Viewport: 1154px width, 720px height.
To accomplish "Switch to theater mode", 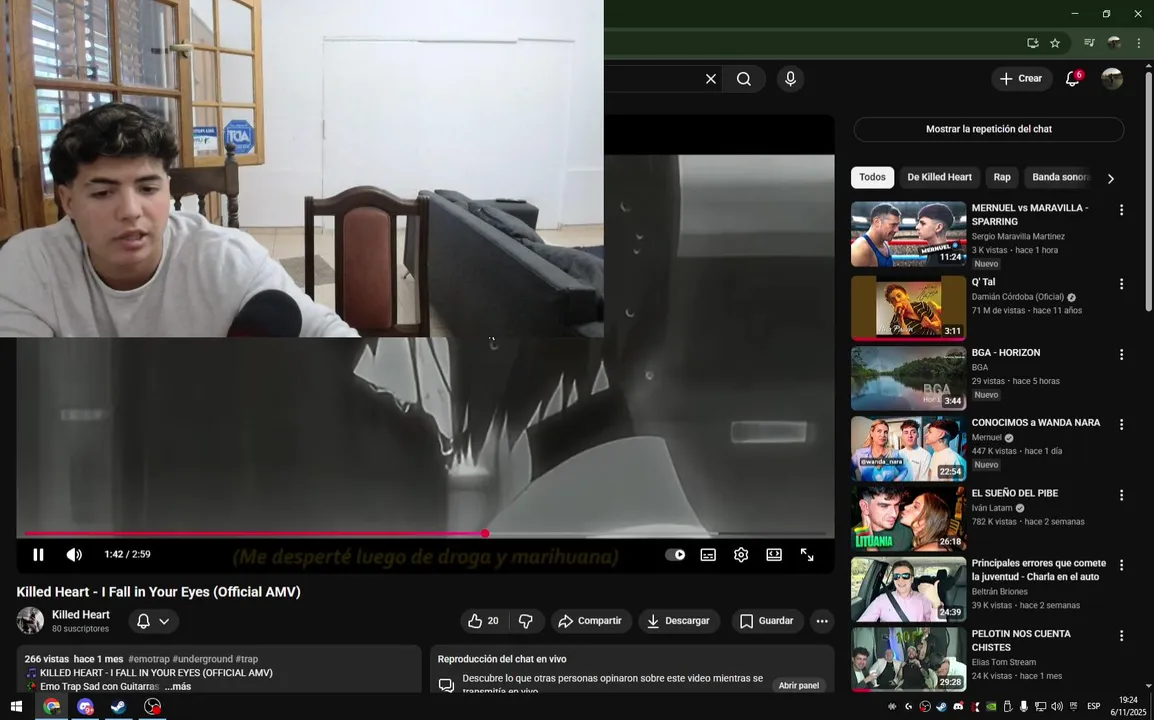I will tap(774, 555).
